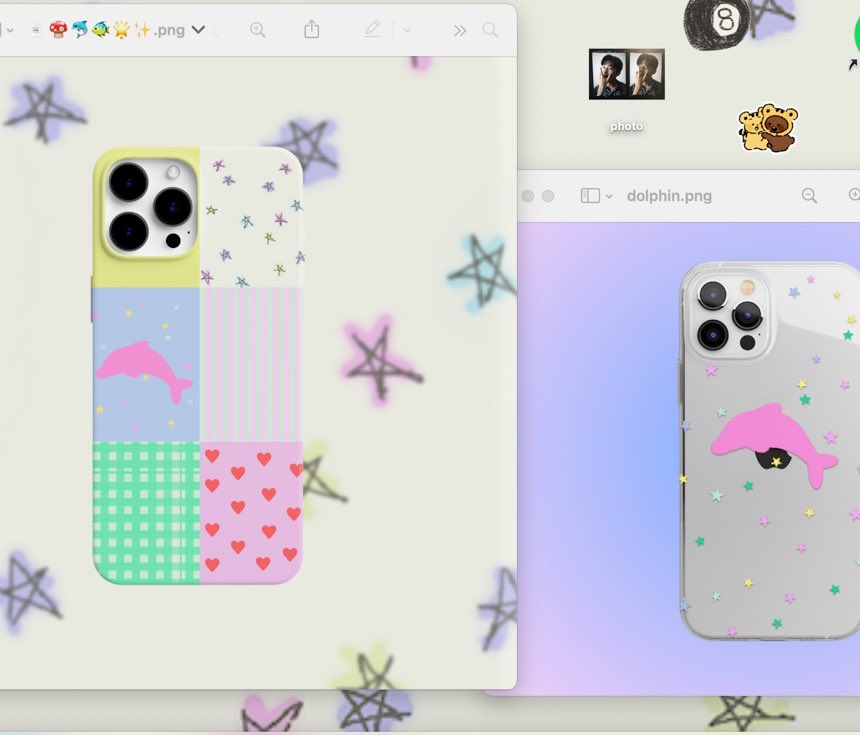Select the 8-ball icon on the desktop
This screenshot has width=860, height=735.
[716, 24]
